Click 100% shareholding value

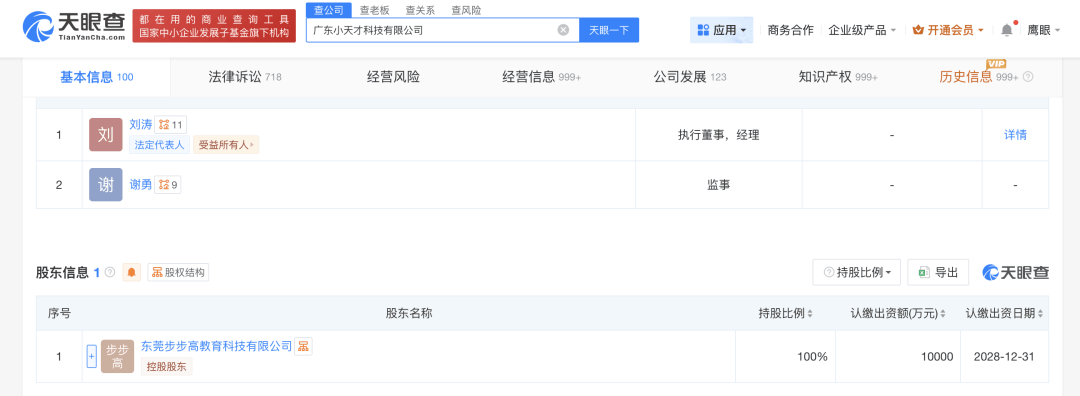point(812,357)
